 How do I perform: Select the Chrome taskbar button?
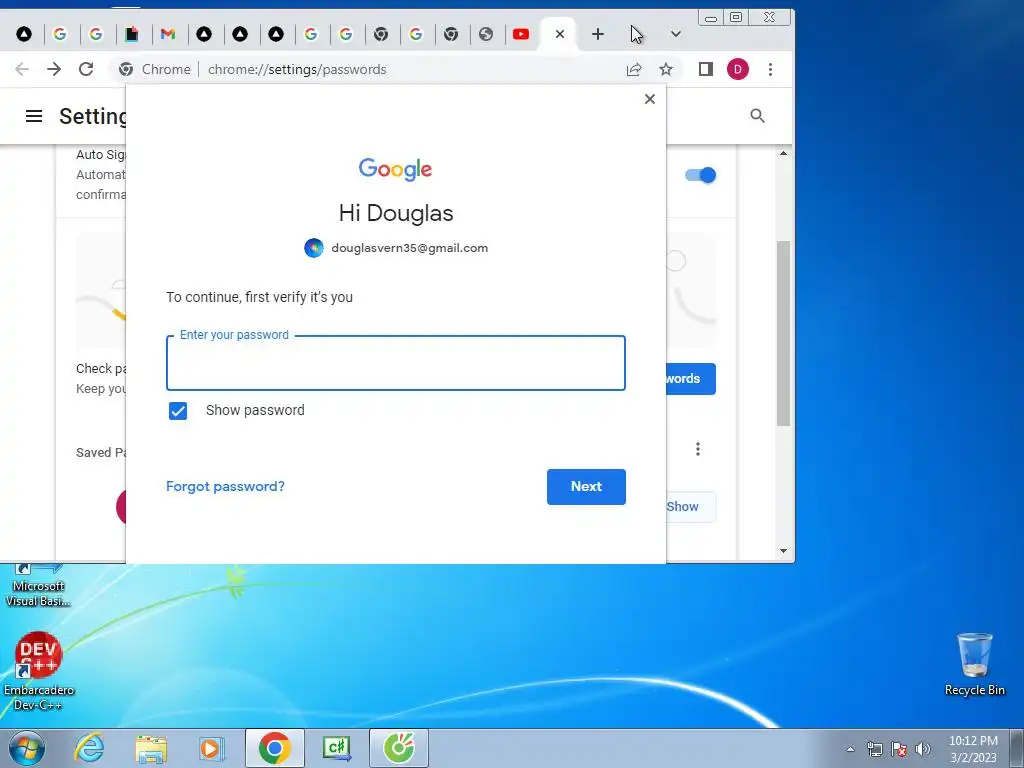coord(275,748)
